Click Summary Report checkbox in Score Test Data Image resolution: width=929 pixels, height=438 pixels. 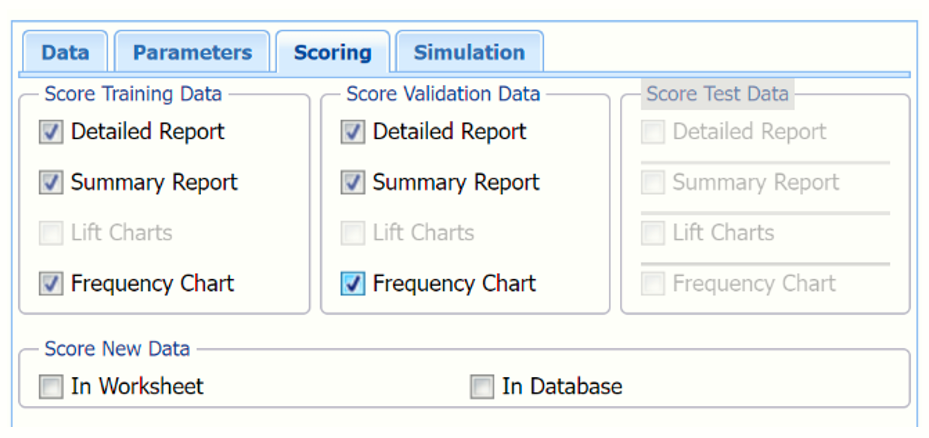pyautogui.click(x=653, y=183)
